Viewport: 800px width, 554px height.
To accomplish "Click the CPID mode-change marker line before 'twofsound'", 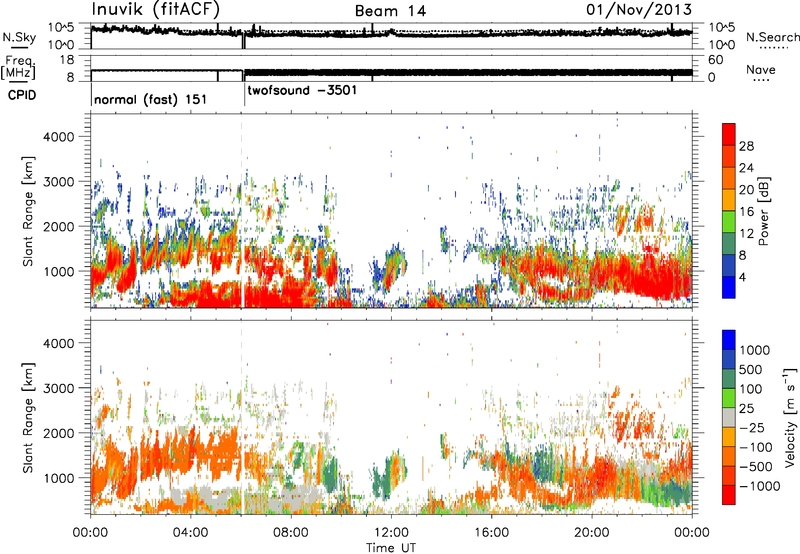I will [x=244, y=93].
